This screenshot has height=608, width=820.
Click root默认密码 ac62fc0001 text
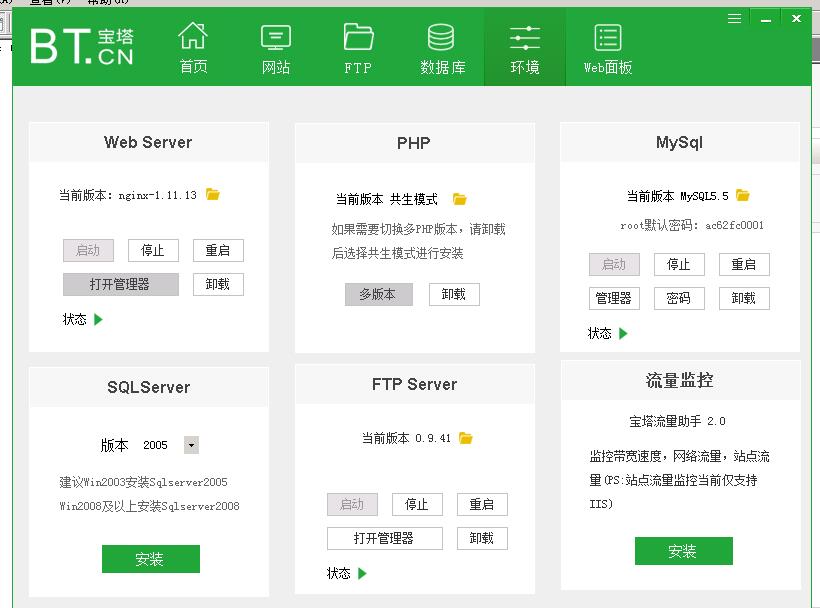pyautogui.click(x=692, y=225)
